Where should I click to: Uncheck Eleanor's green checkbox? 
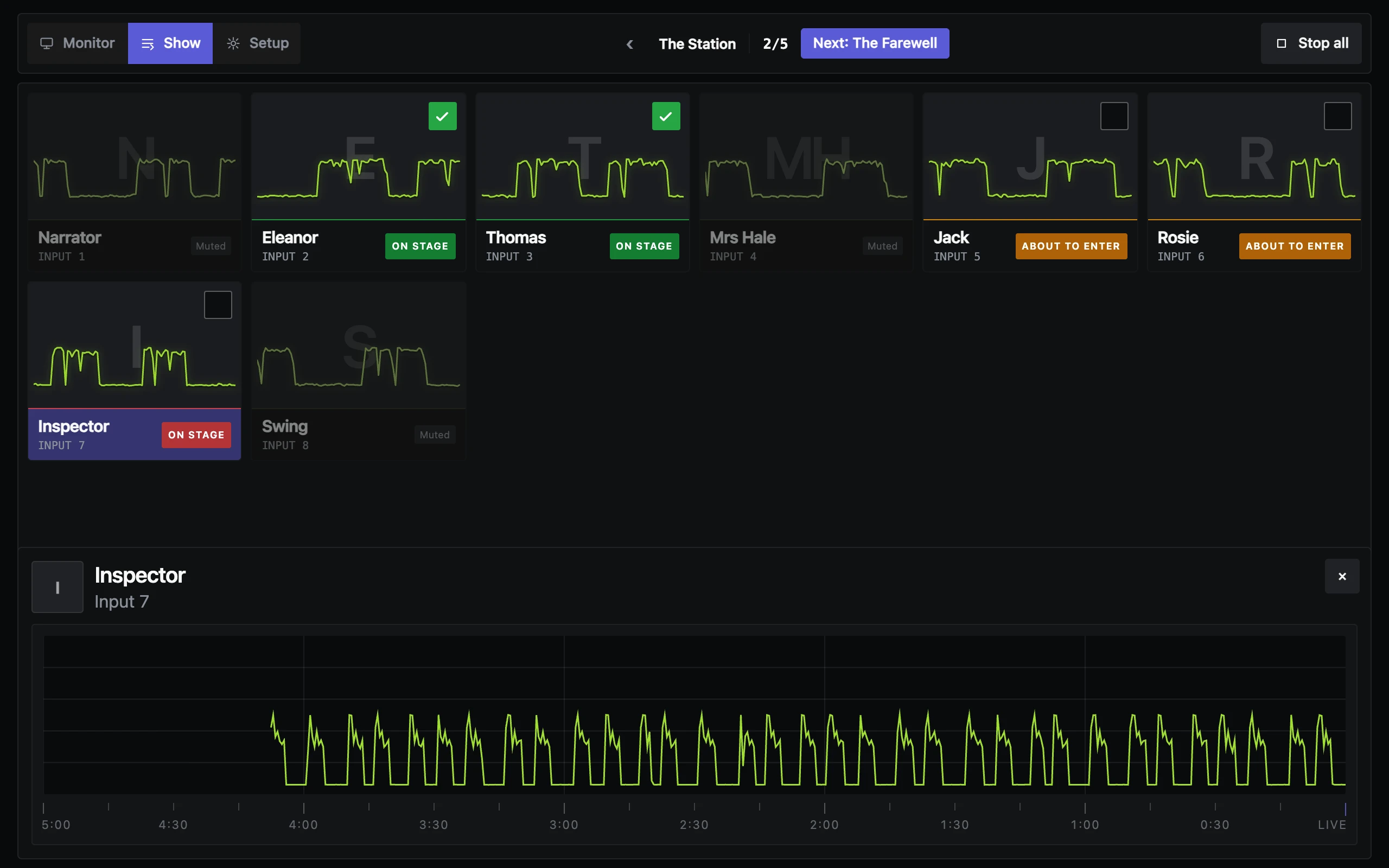pos(443,116)
